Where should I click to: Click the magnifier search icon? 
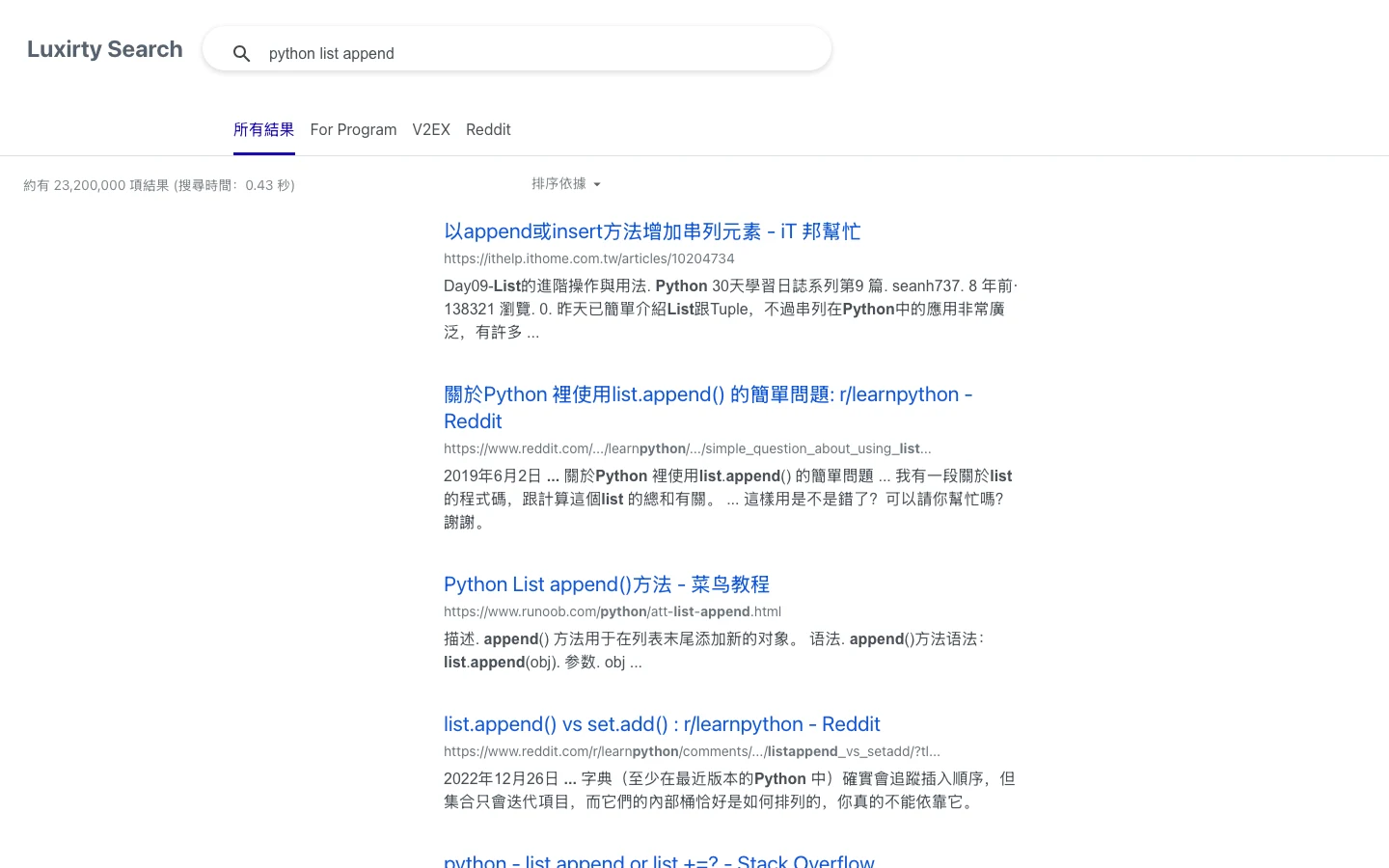point(241,54)
